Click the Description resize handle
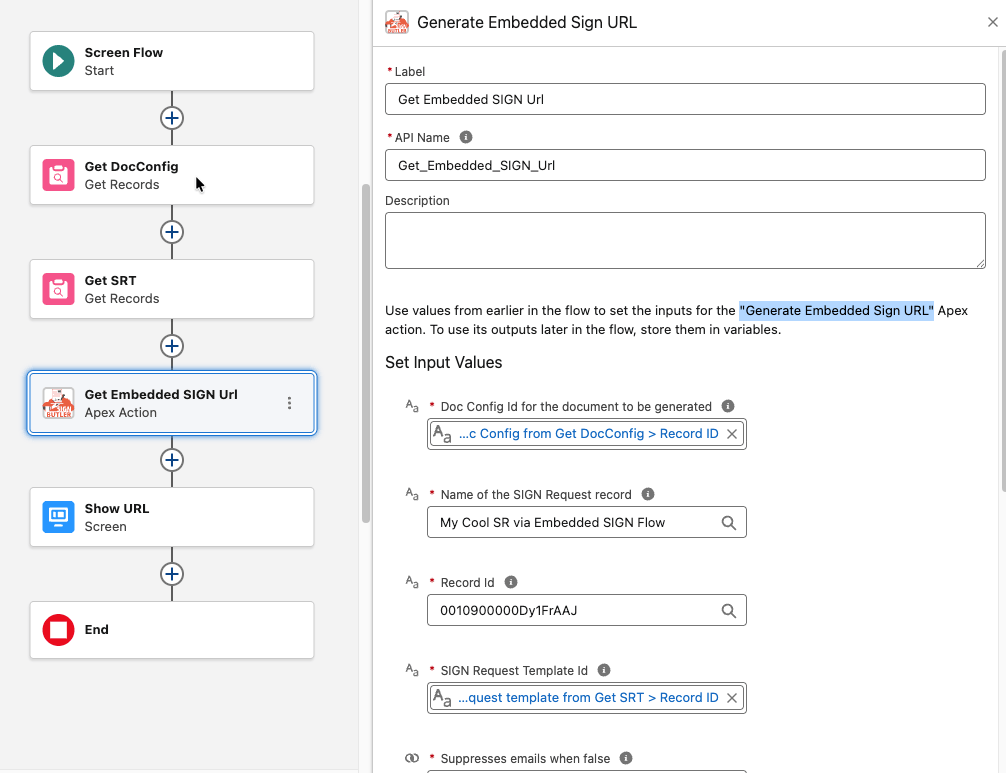Image resolution: width=1006 pixels, height=773 pixels. pos(980,264)
